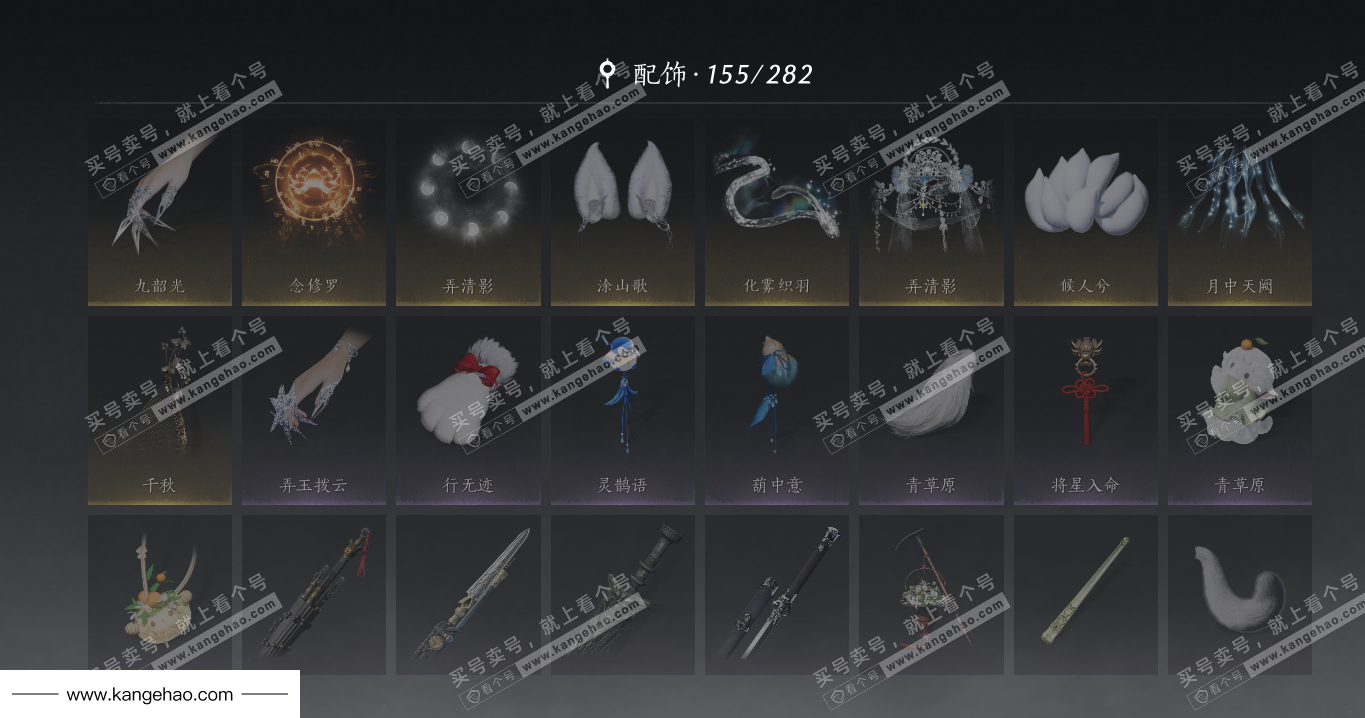The height and width of the screenshot is (718, 1365).
Task: Select the 行无迹 paw with red bow
Action: point(468,411)
